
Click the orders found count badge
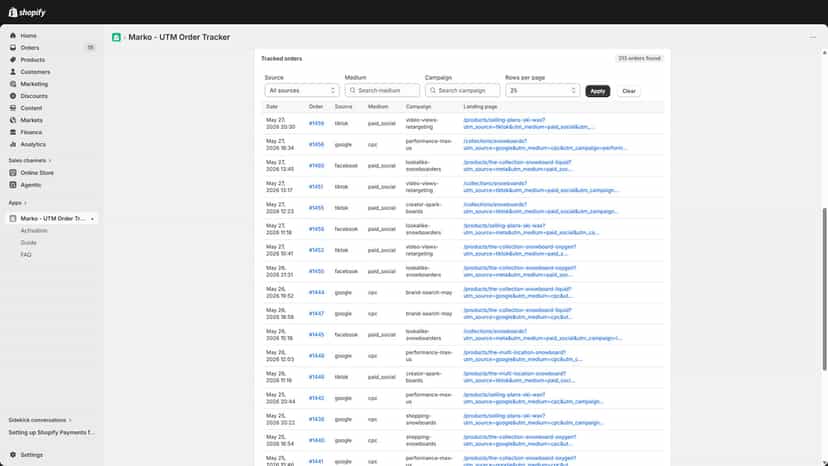tap(639, 59)
